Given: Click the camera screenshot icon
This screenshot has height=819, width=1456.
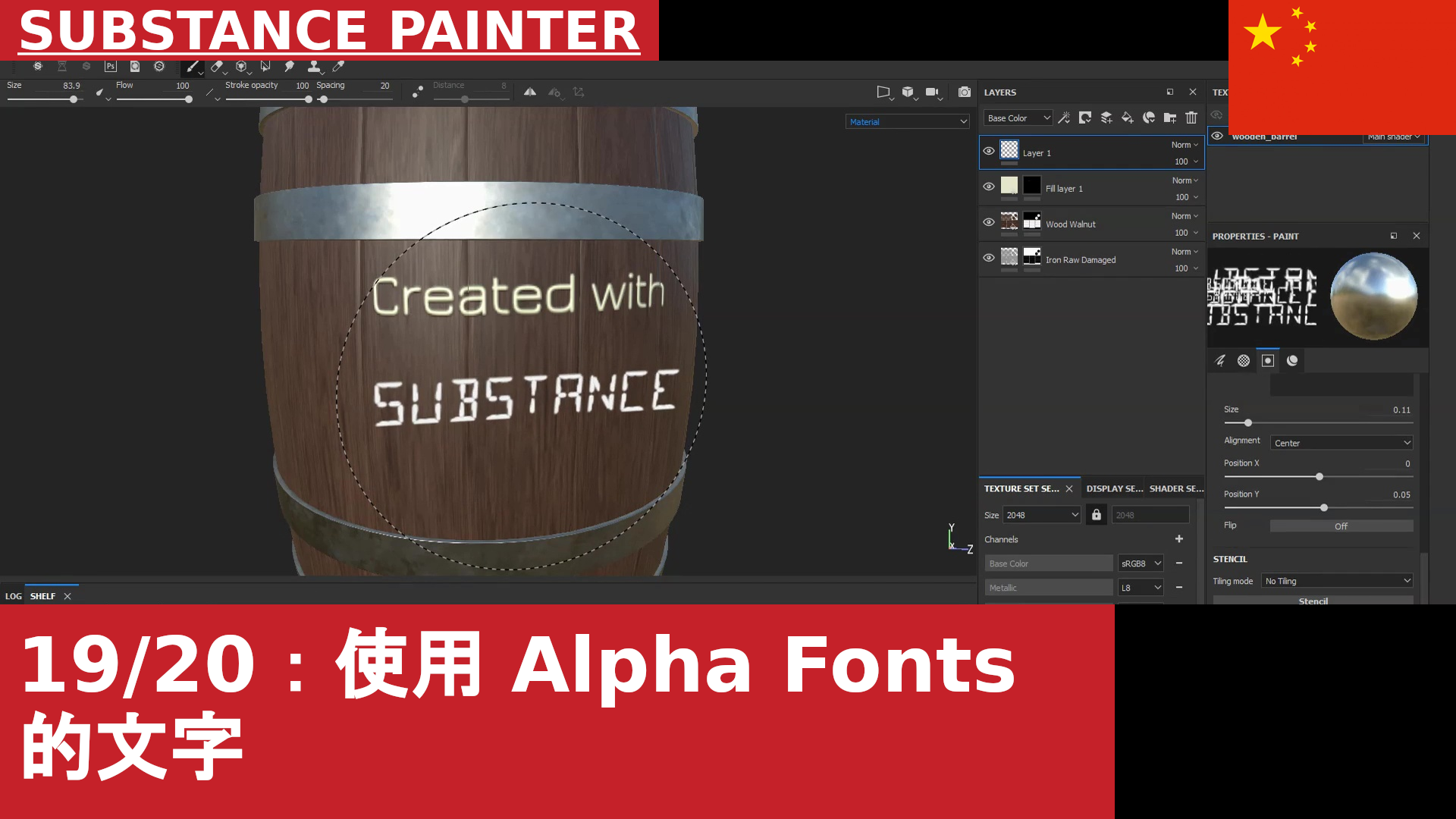Looking at the screenshot, I should pyautogui.click(x=965, y=92).
